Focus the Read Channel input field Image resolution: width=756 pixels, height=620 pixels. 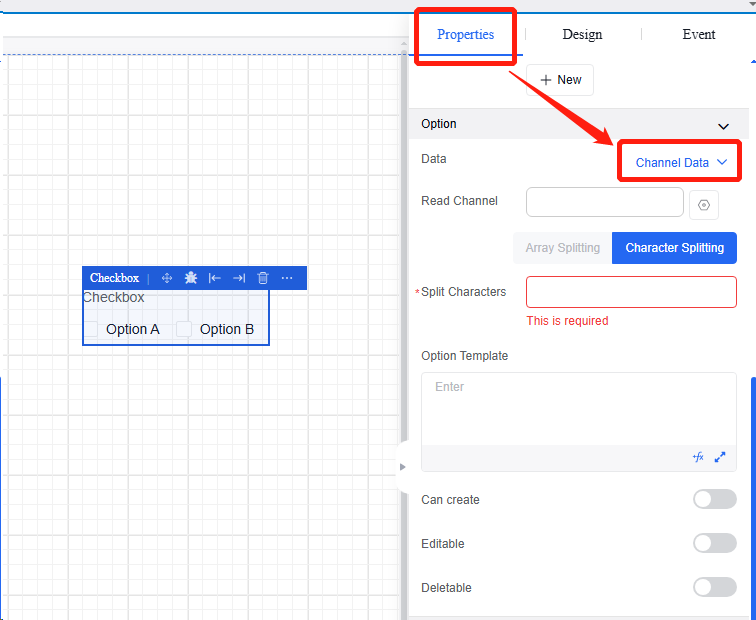pyautogui.click(x=605, y=202)
